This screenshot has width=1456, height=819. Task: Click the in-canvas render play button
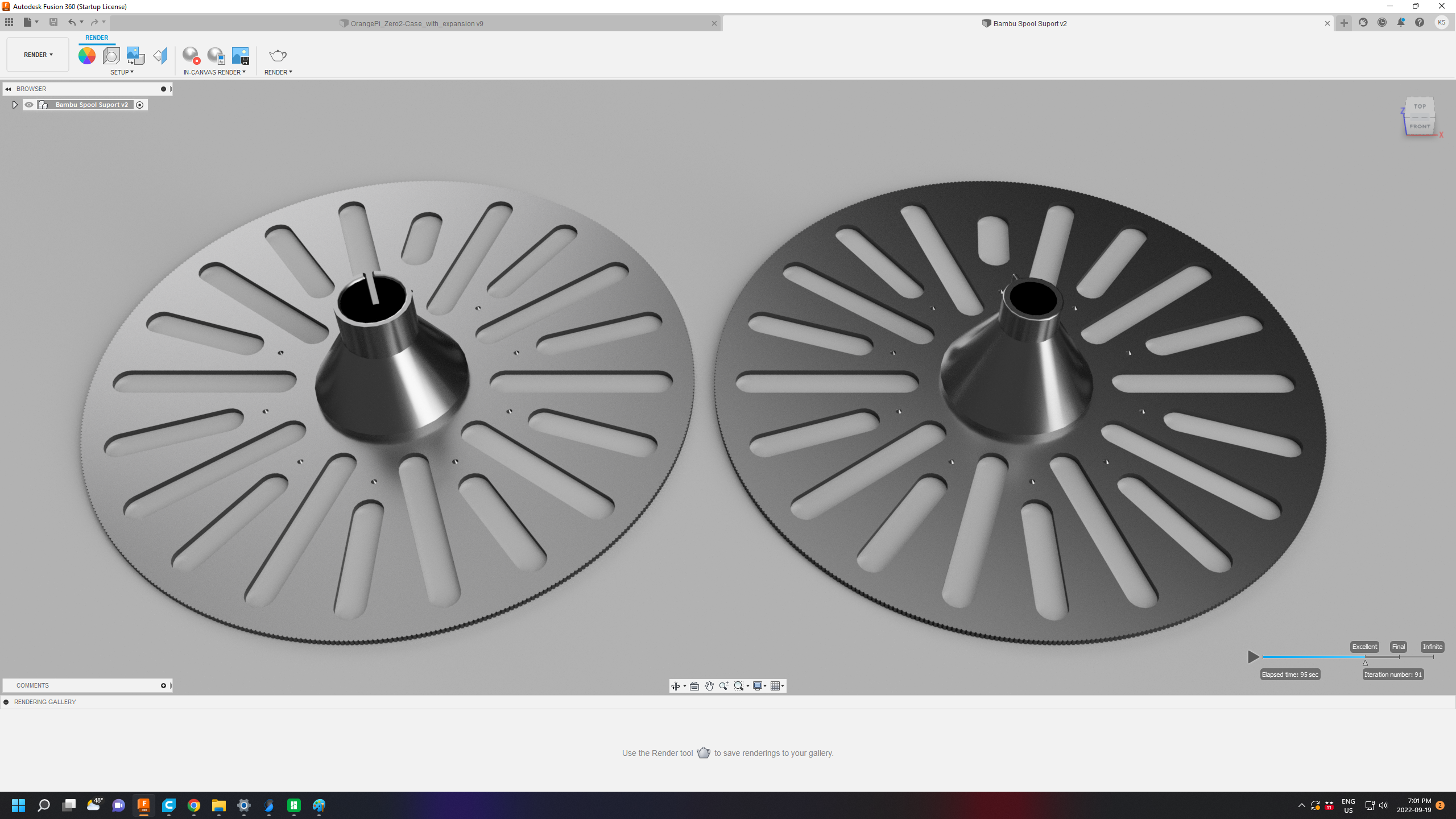(1253, 657)
